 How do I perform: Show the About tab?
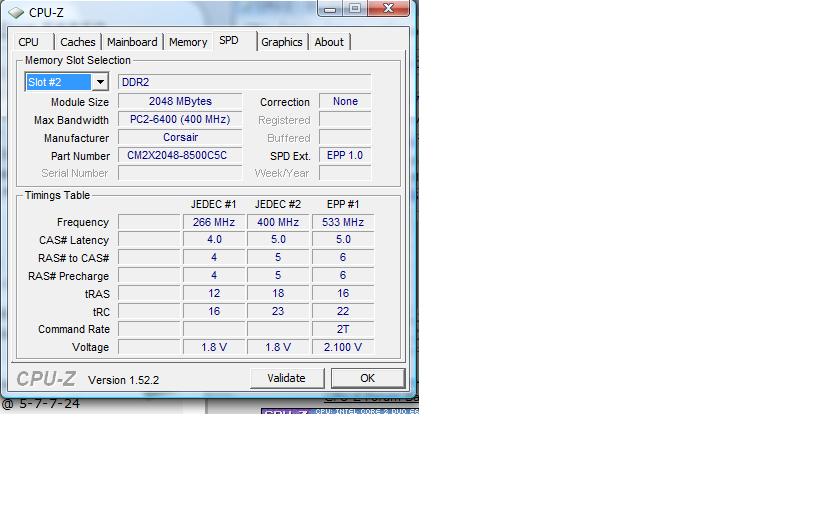[329, 42]
